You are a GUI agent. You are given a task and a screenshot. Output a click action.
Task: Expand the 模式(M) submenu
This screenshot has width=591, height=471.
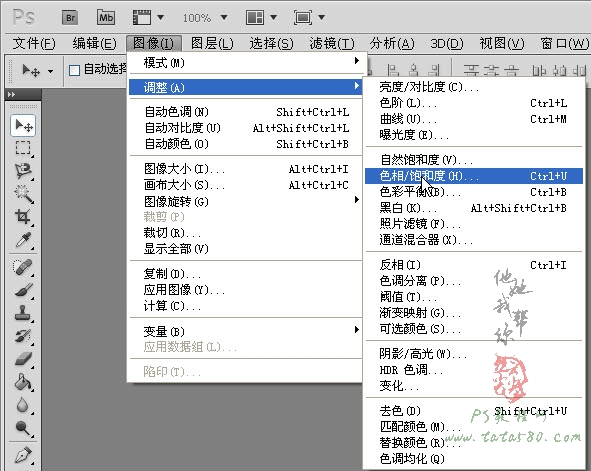point(247,62)
